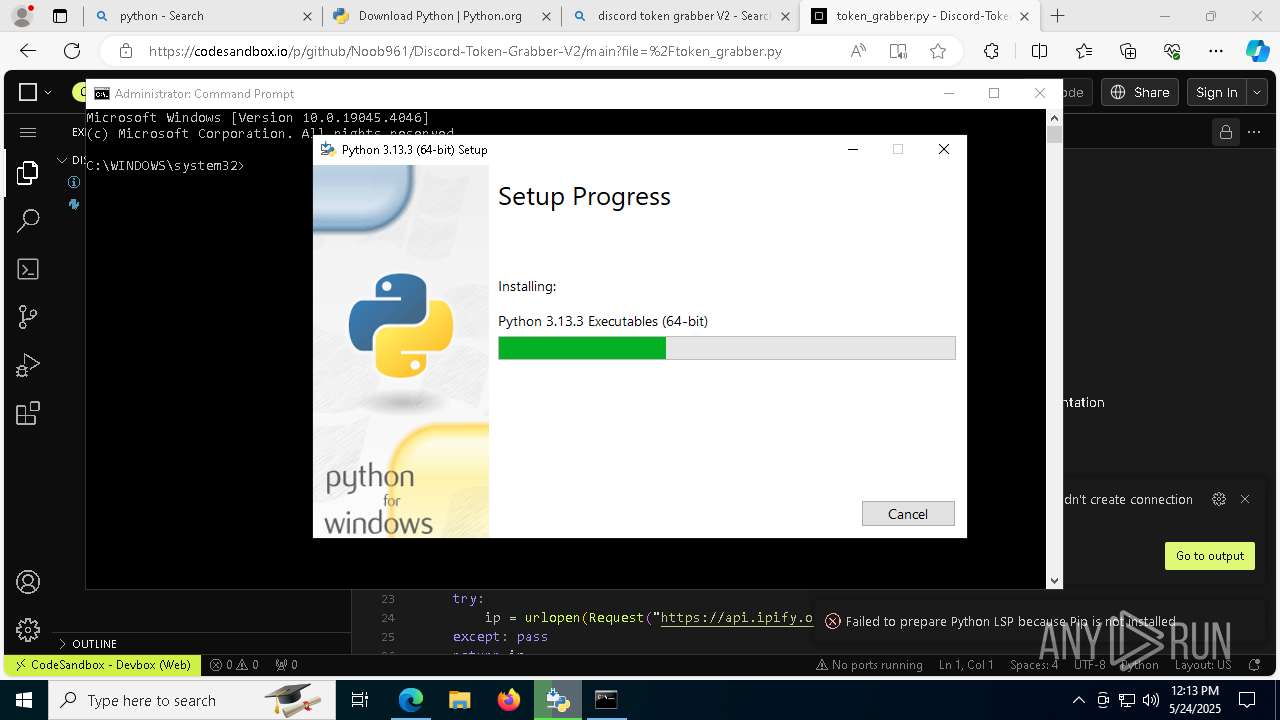Click the lock icon in CodeSandbox panel
Screen dimensions: 1280x720
1225,132
